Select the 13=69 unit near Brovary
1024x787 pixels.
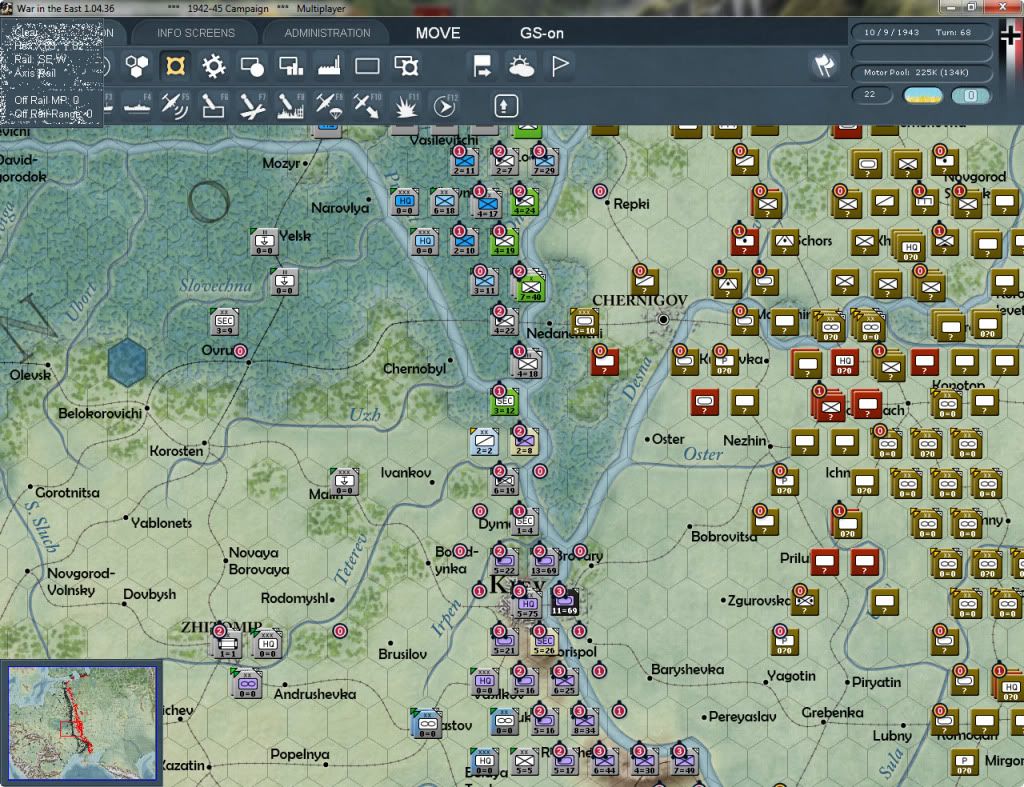coord(544,563)
